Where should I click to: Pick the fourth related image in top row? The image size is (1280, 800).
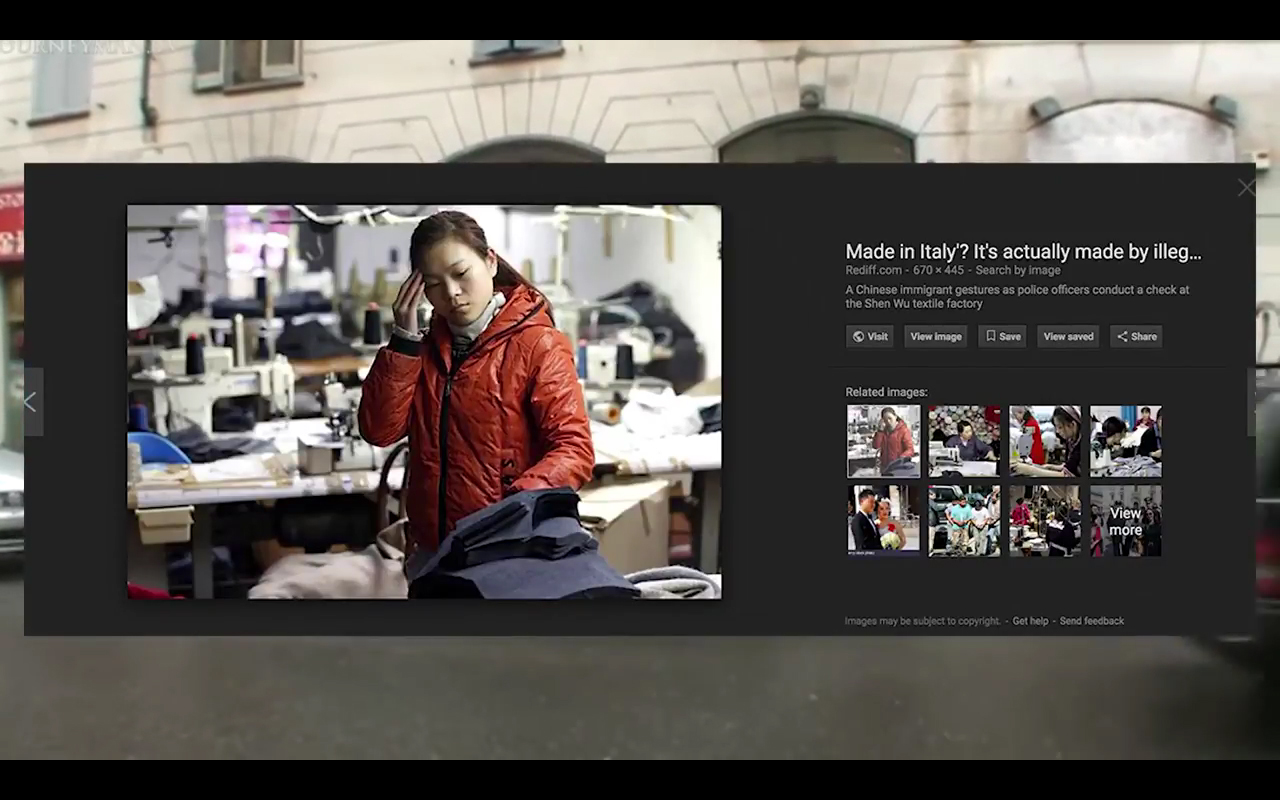pyautogui.click(x=1125, y=441)
